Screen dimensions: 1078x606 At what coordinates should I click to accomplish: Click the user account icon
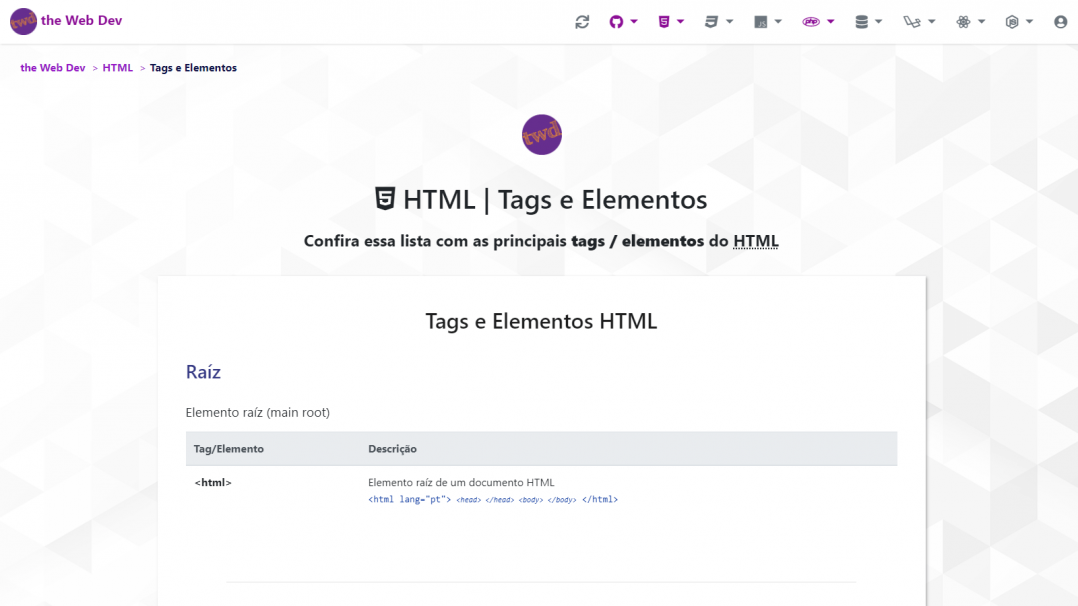coord(1060,20)
